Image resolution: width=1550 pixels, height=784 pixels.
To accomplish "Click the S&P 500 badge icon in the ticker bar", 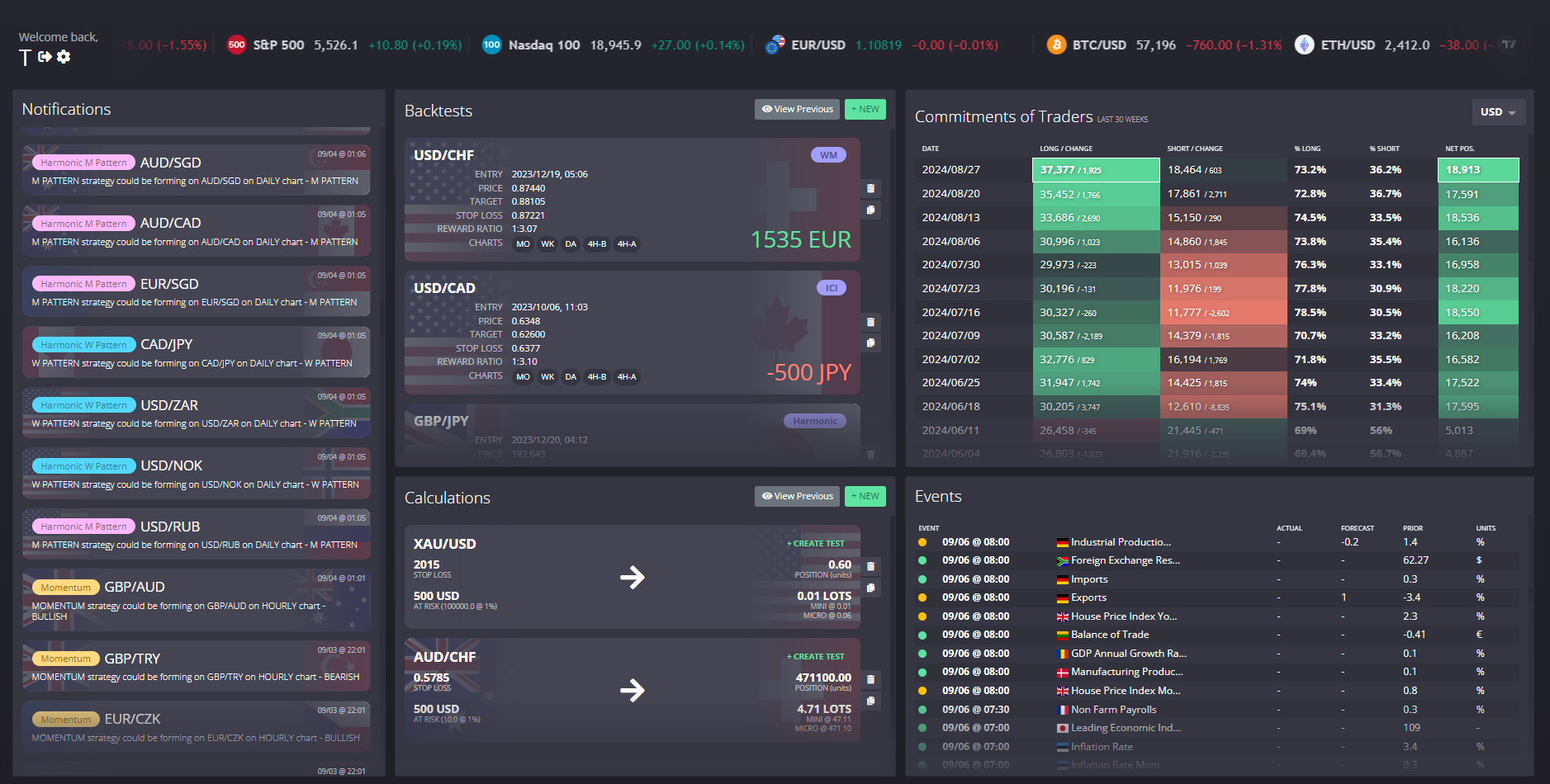I will pos(237,45).
